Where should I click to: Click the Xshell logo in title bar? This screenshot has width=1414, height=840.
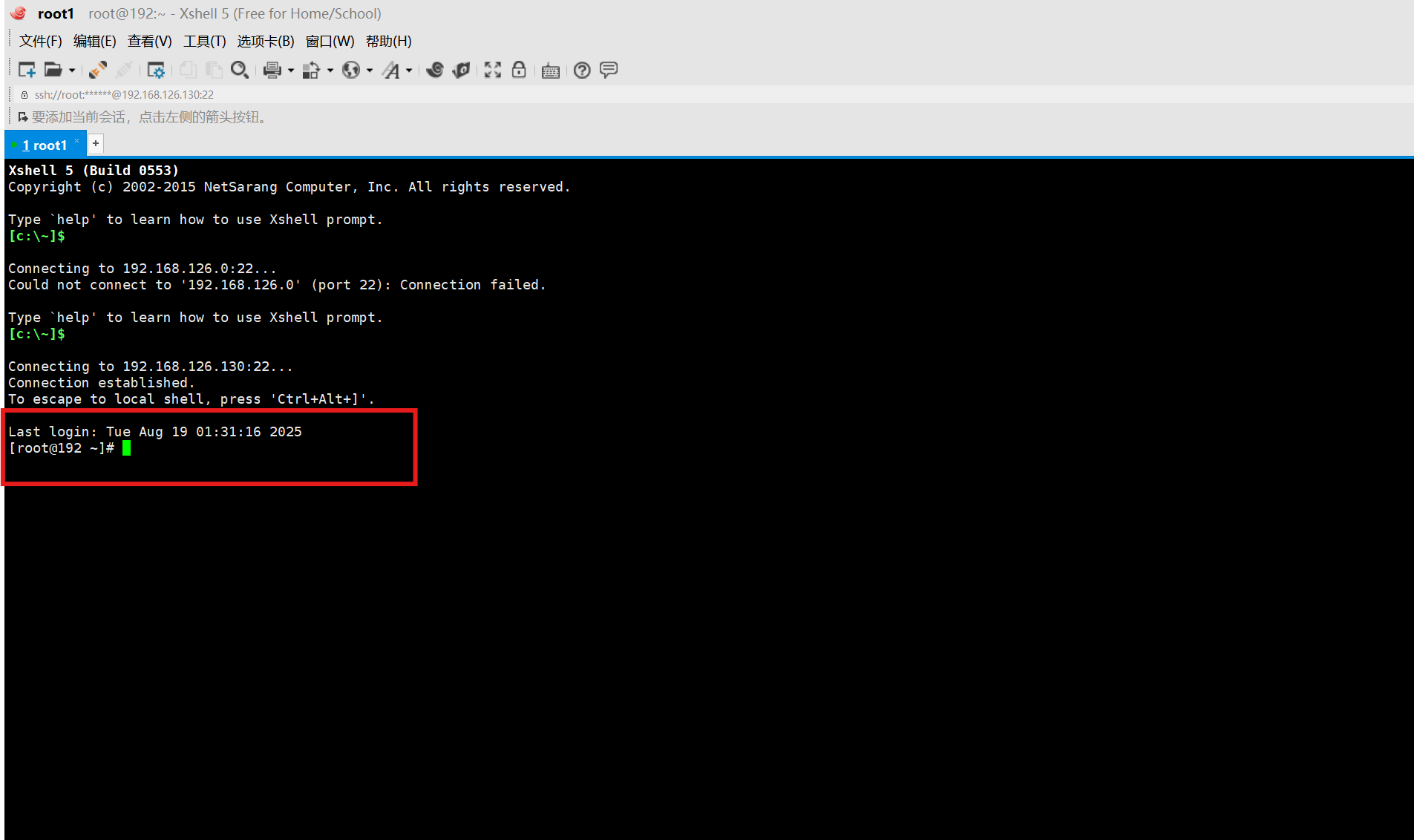pos(19,13)
